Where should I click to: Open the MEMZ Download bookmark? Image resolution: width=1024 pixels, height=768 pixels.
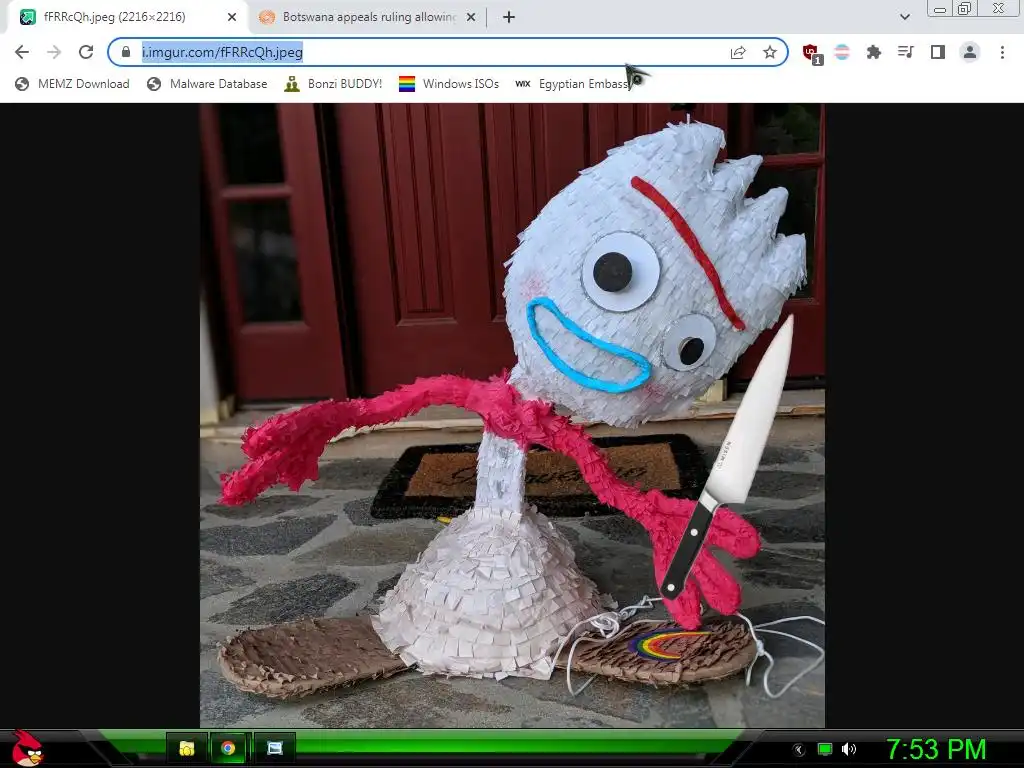(x=72, y=84)
